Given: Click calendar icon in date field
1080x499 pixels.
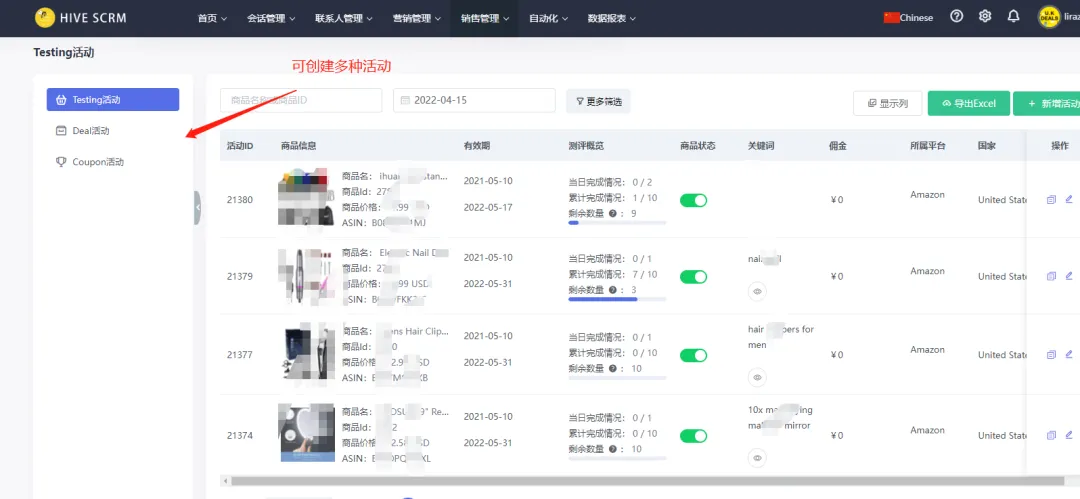Looking at the screenshot, I should click(x=405, y=101).
